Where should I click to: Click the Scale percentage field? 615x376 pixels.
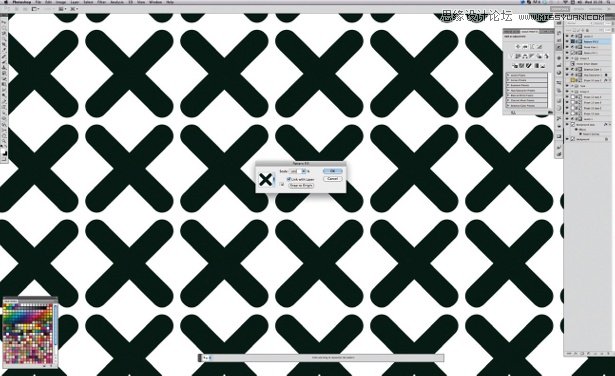click(295, 171)
